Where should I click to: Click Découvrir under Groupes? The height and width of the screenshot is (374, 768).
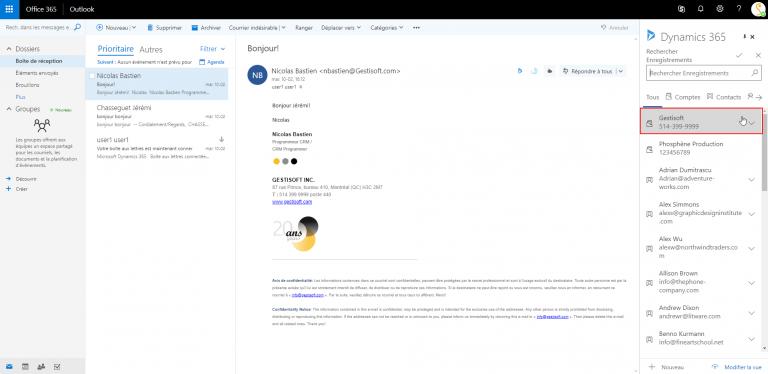tap(26, 179)
